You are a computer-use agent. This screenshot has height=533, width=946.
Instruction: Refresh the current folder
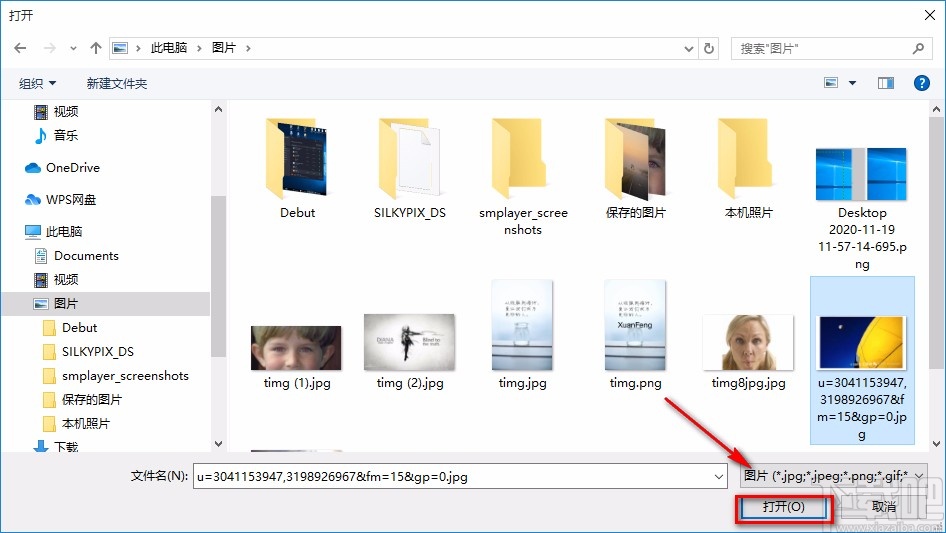coord(710,48)
